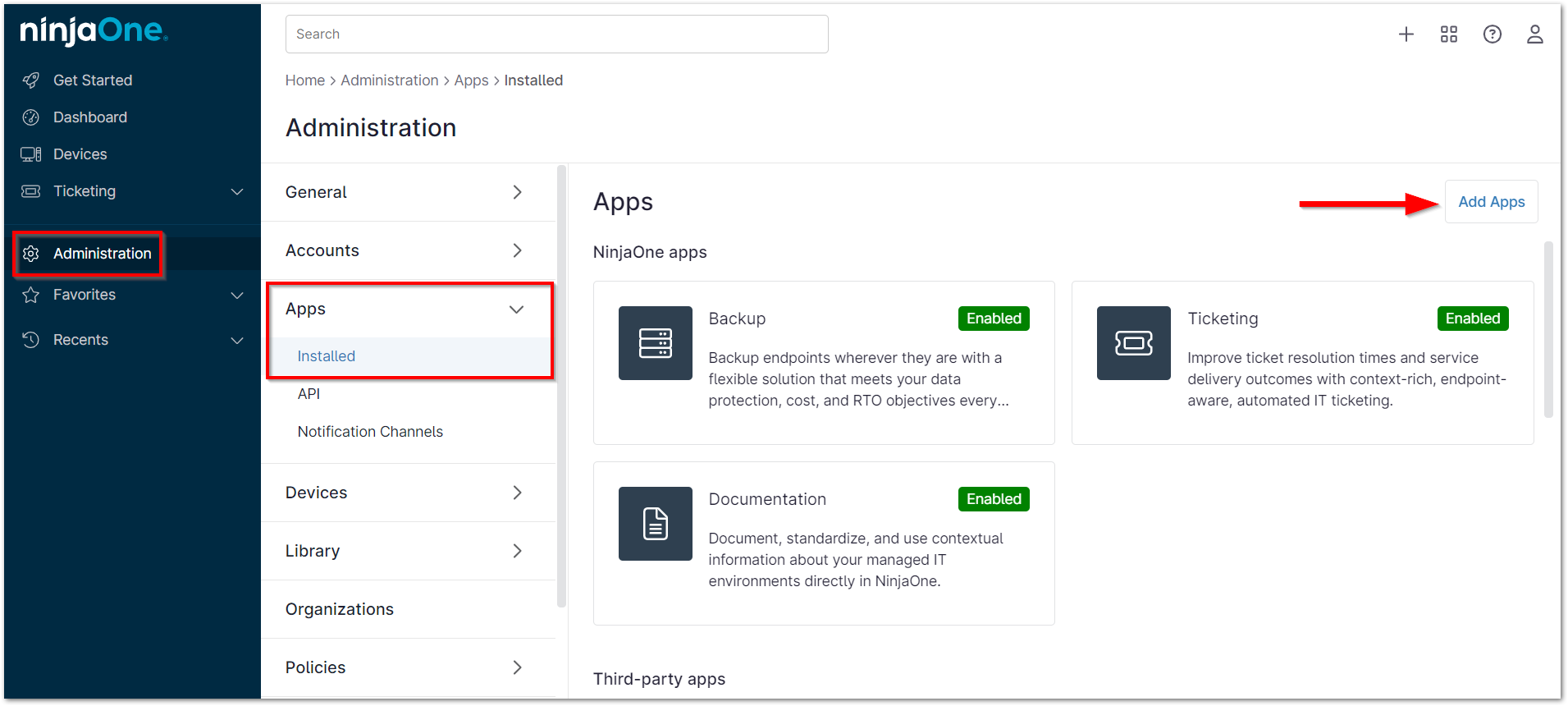Image resolution: width=1568 pixels, height=706 pixels.
Task: Open the help question mark icon
Action: tap(1492, 34)
